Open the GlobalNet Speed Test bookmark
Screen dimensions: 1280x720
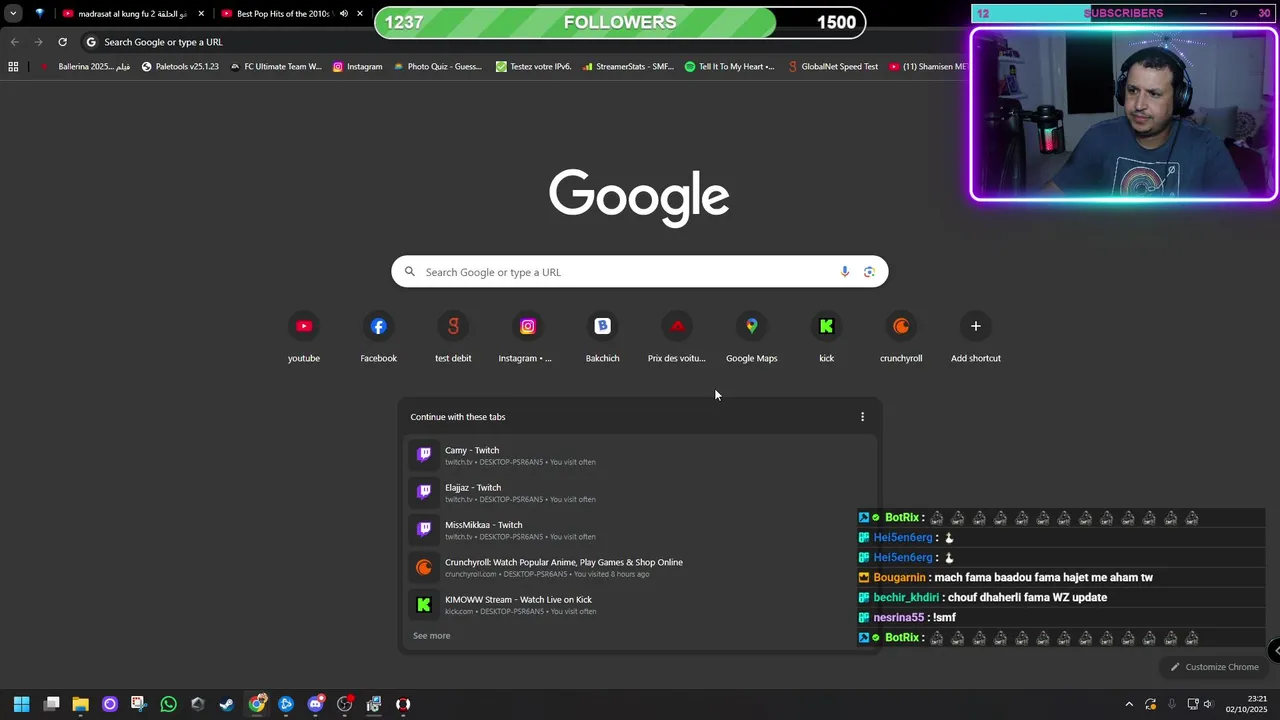[x=833, y=67]
